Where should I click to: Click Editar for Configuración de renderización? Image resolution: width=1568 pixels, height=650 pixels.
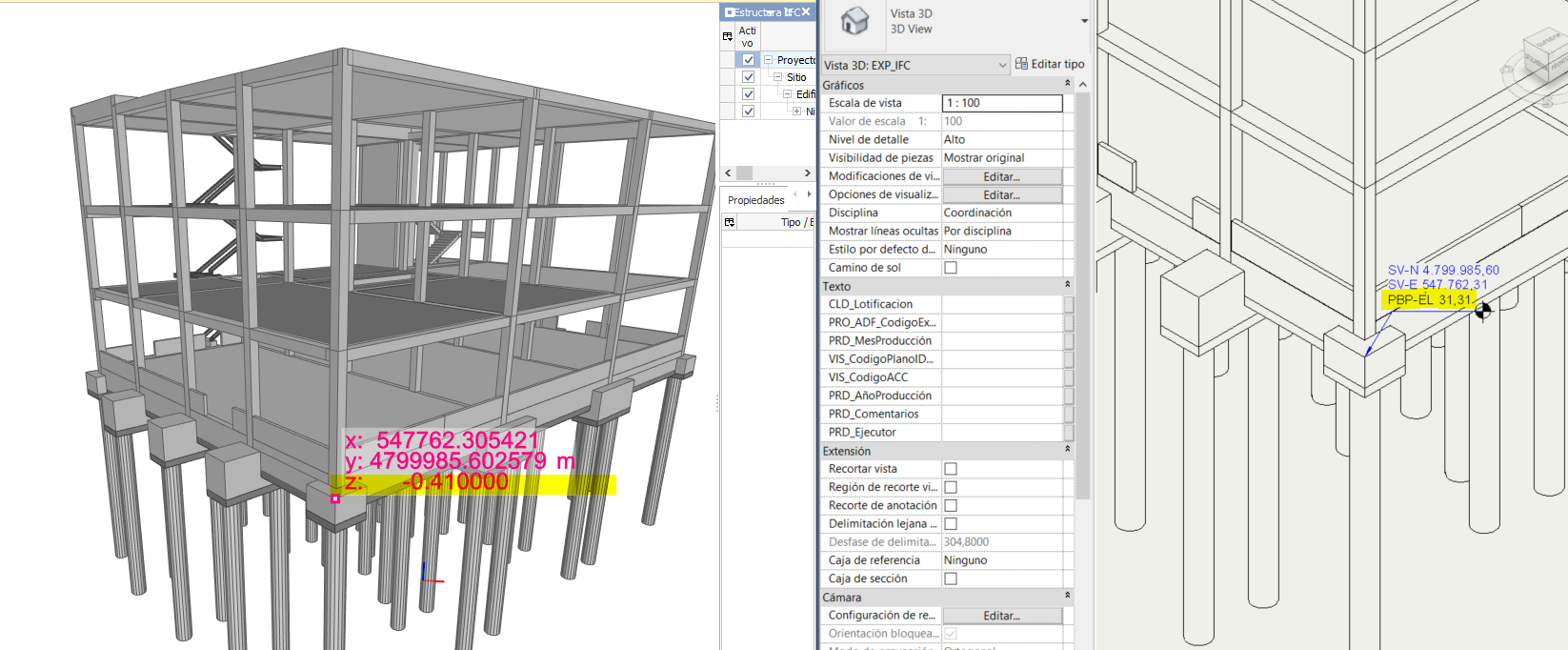click(x=1002, y=616)
